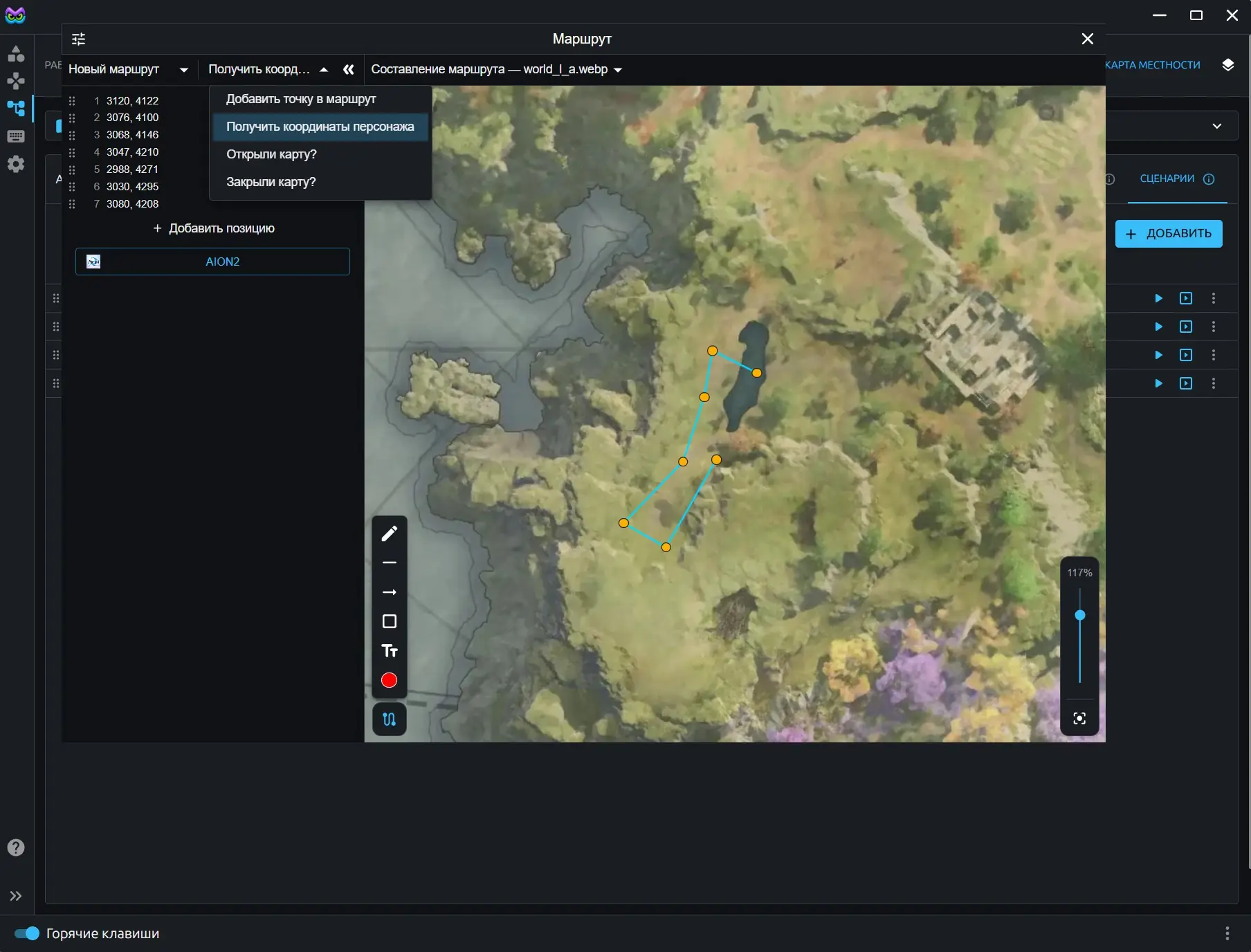Close the Маршрут dialog
Viewport: 1251px width, 952px height.
point(1088,39)
